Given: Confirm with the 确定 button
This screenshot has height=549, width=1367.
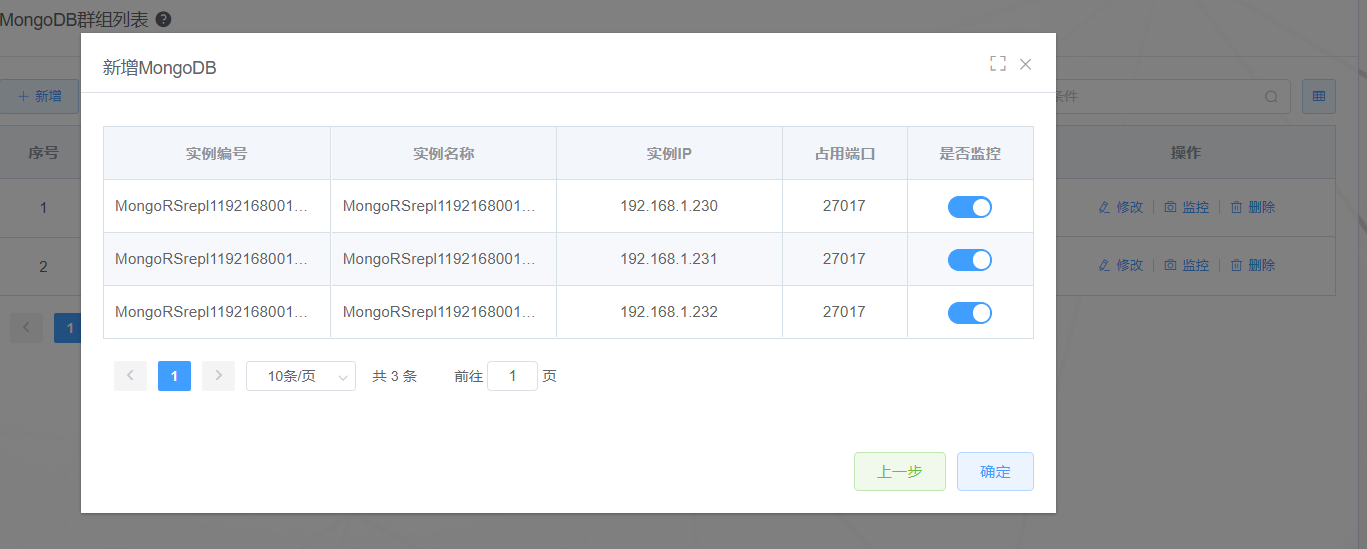Looking at the screenshot, I should click(995, 472).
